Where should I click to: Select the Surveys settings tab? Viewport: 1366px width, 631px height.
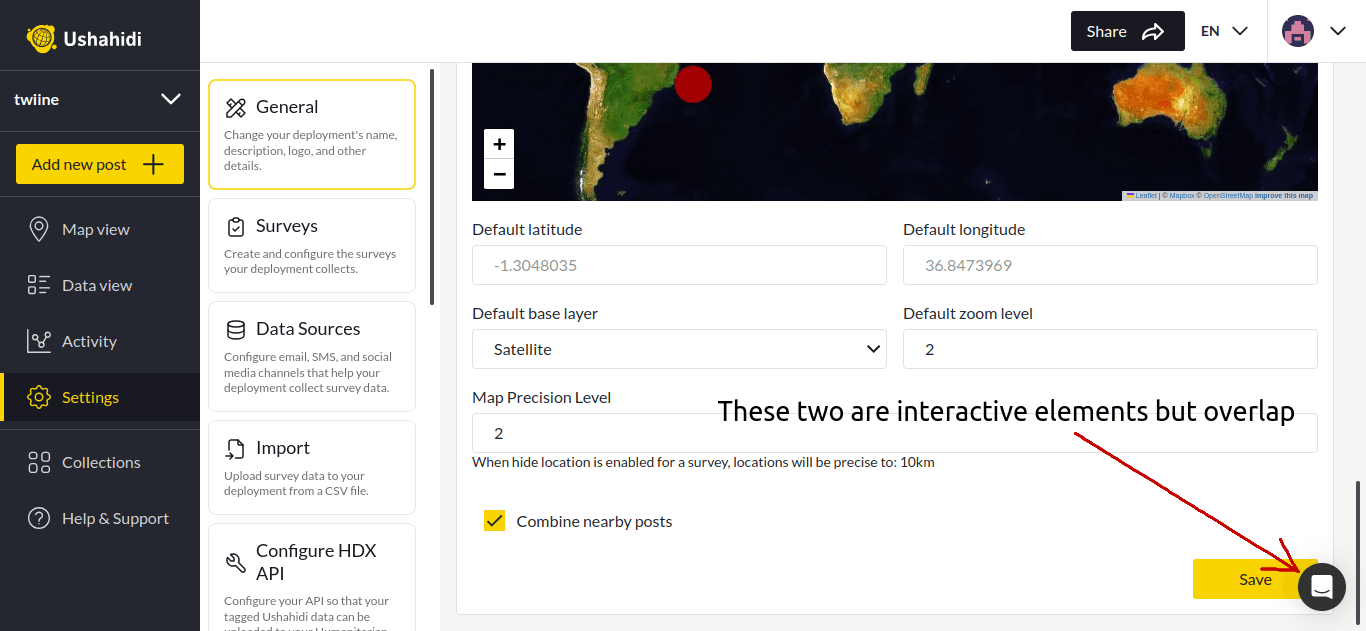pos(311,245)
